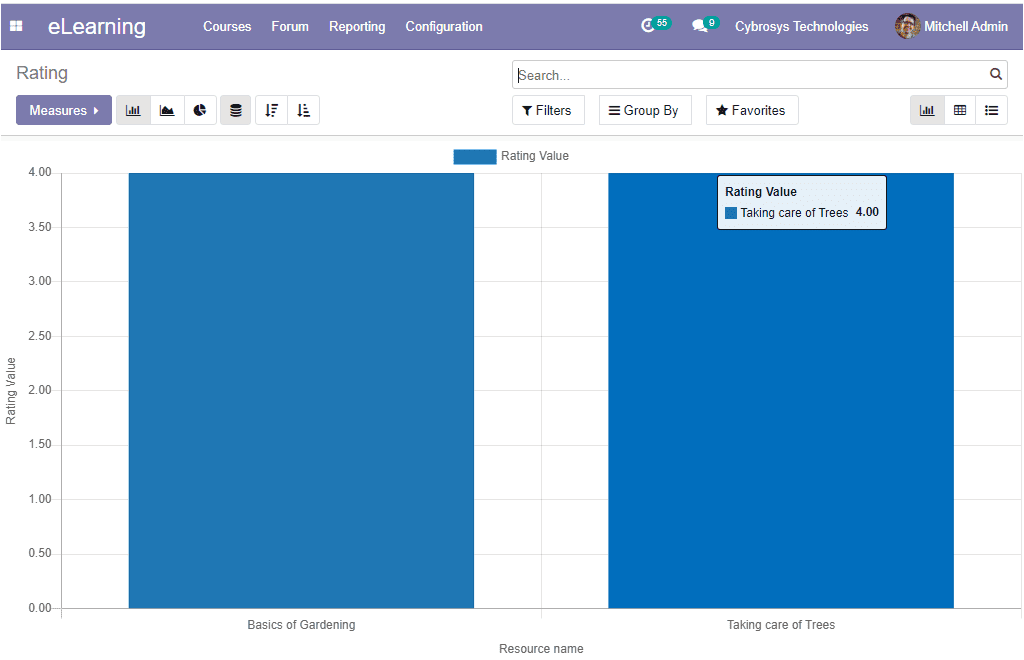Click the Rating breadcrumb title
Screen dimensions: 1024x660
(x=42, y=73)
